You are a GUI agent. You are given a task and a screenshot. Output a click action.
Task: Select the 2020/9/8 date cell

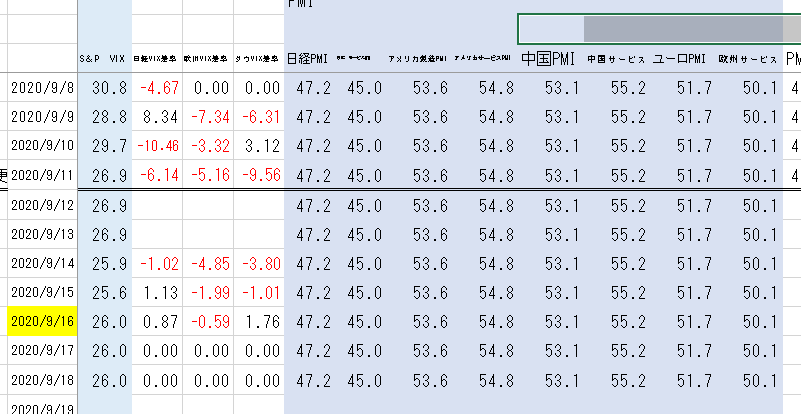[x=40, y=88]
